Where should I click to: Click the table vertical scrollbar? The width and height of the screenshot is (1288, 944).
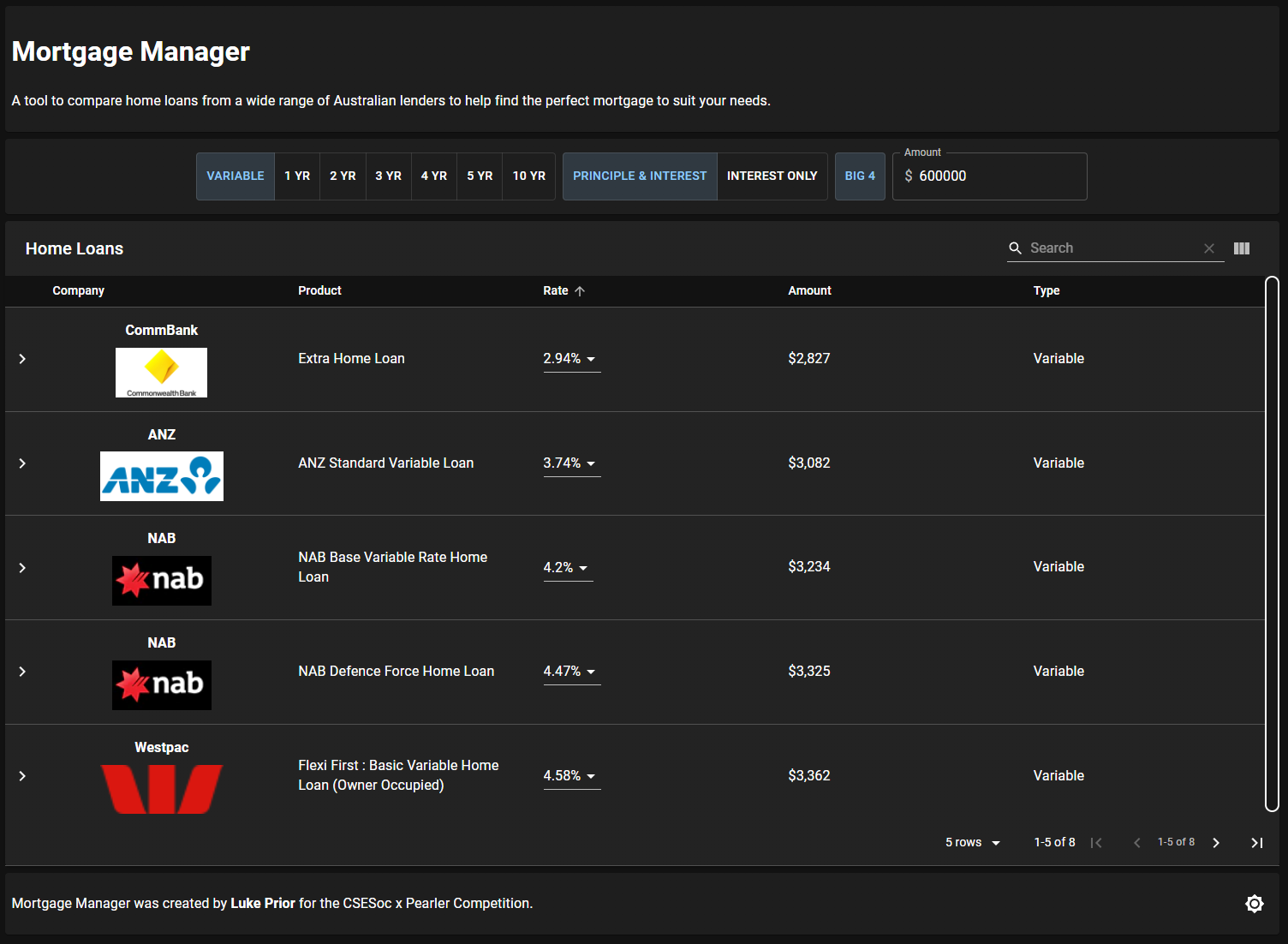click(x=1272, y=543)
